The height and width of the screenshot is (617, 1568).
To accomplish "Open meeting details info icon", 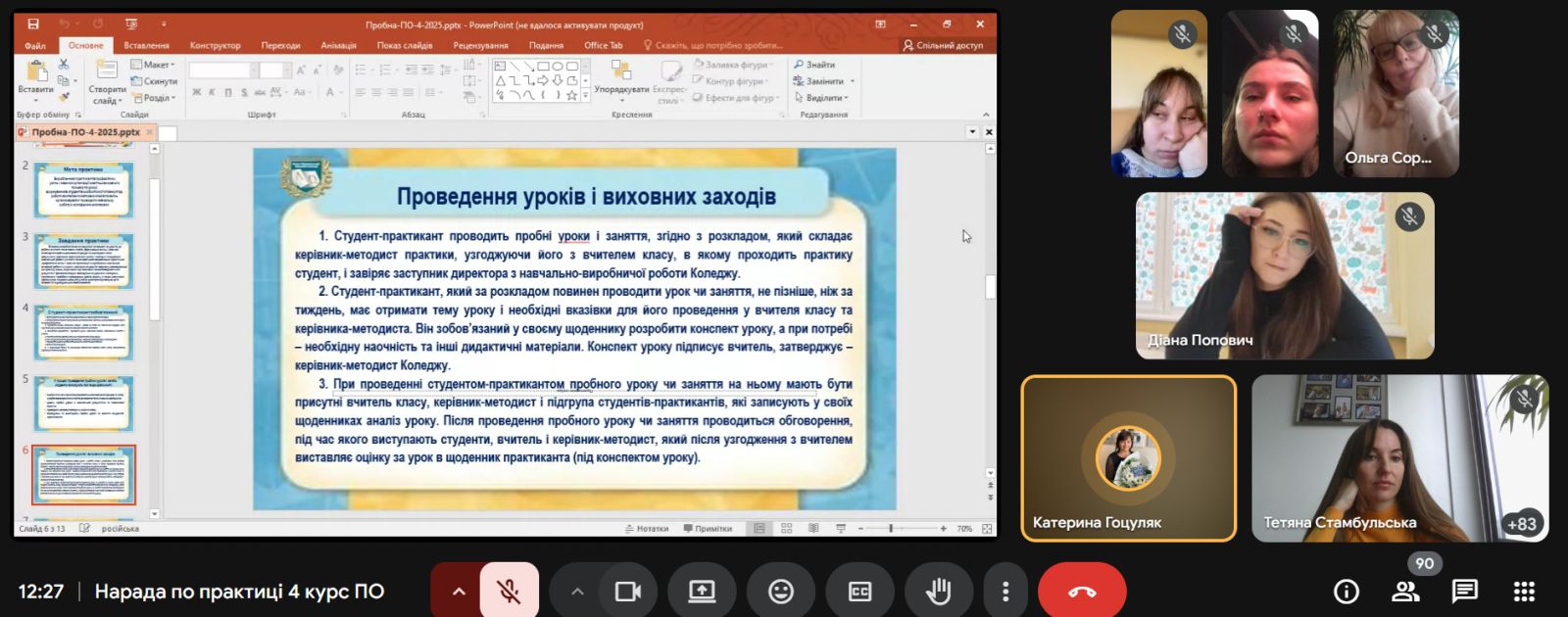I will tap(1347, 592).
